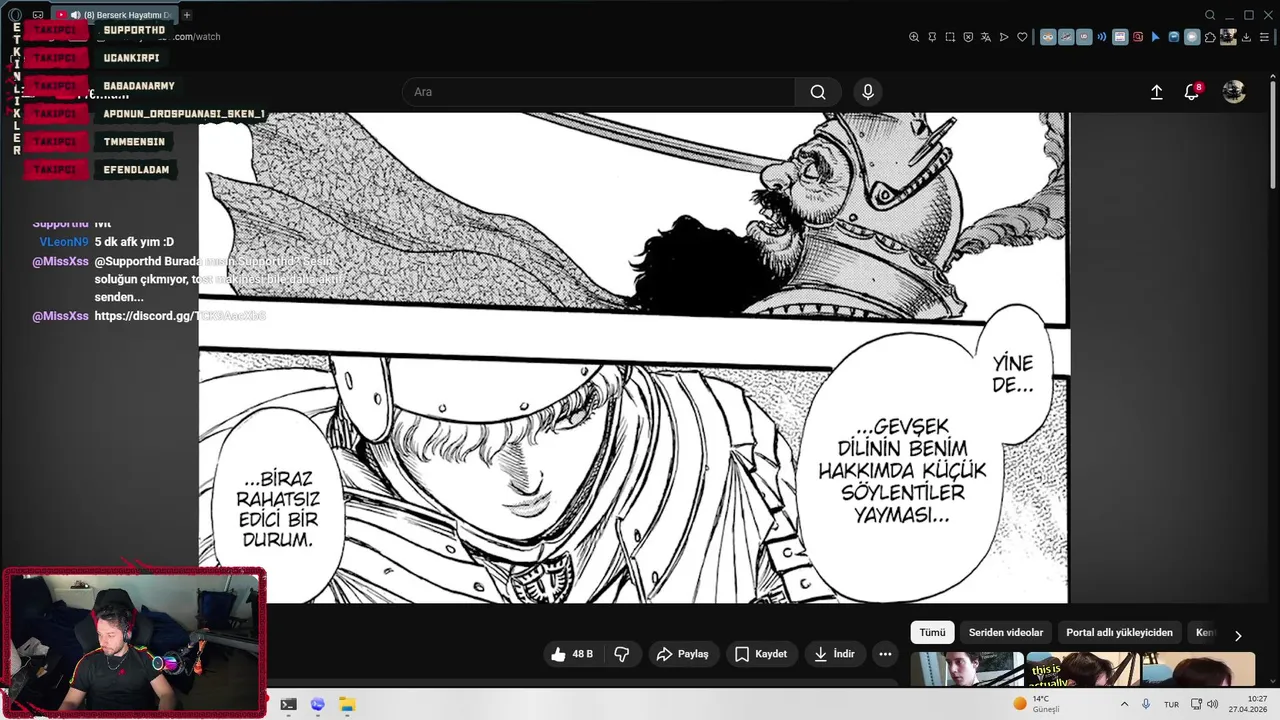1280x720 pixels.
Task: Open File Explorer folder in the taskbar
Action: tap(347, 704)
